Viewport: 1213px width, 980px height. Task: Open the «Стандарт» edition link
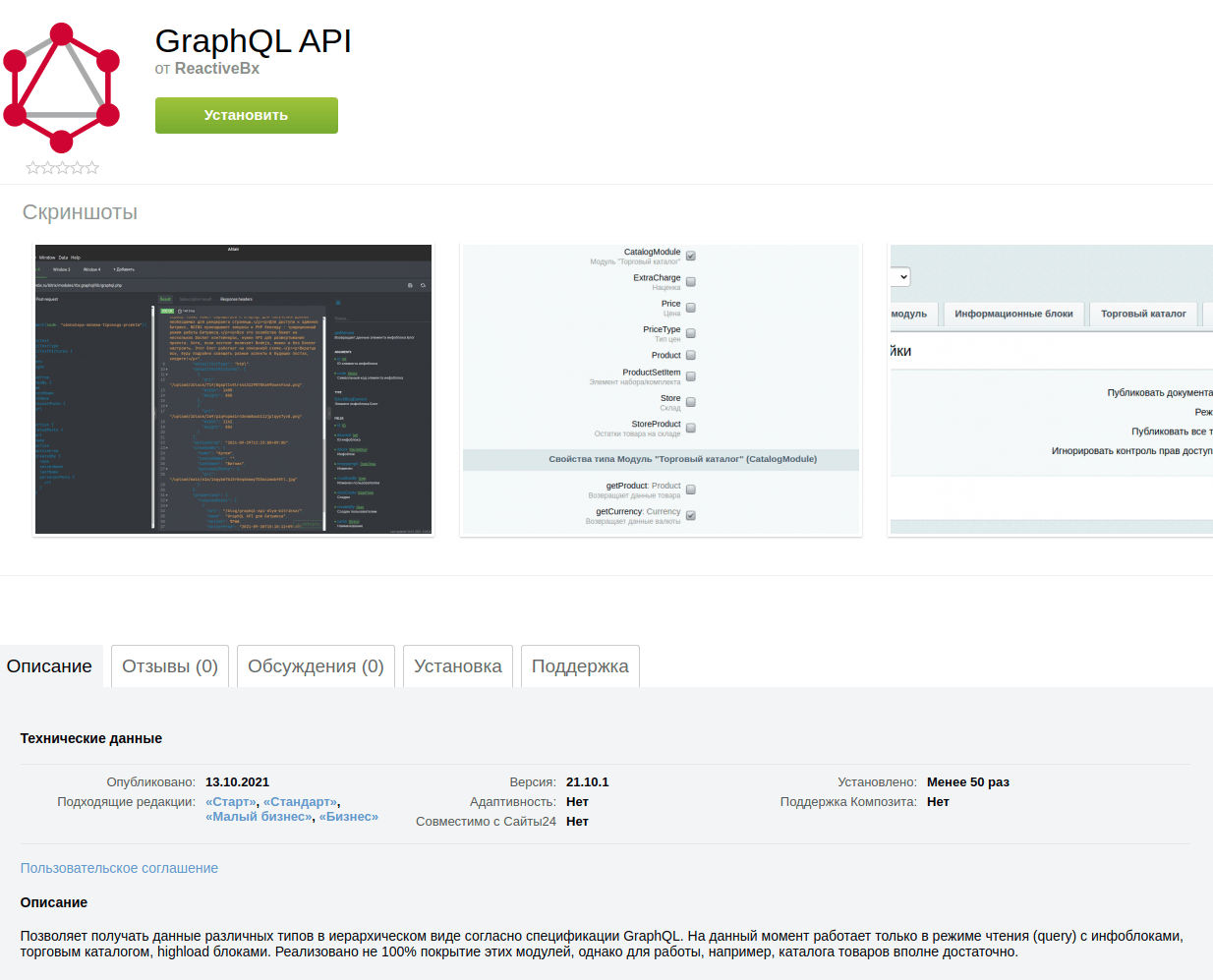pyautogui.click(x=301, y=802)
